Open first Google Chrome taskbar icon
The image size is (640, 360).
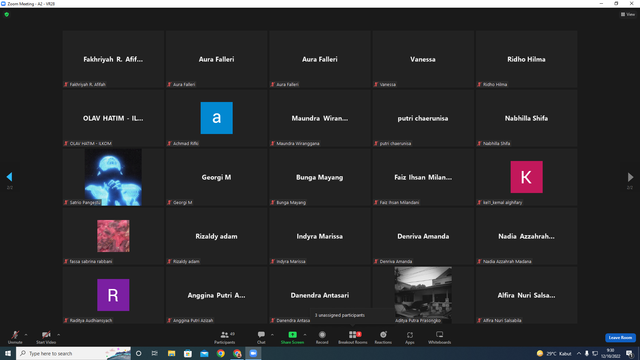pos(220,353)
